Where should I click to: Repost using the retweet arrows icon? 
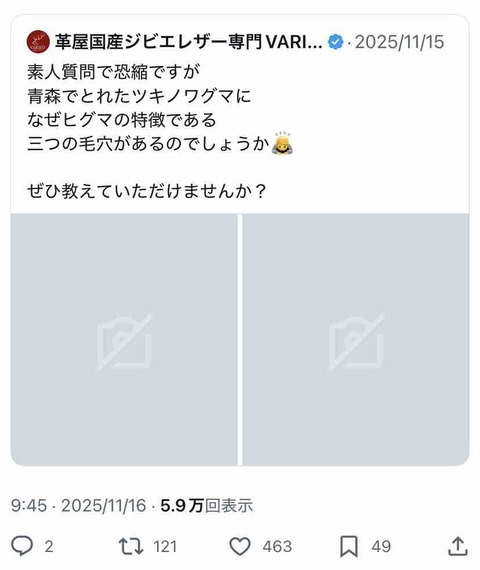[131, 546]
